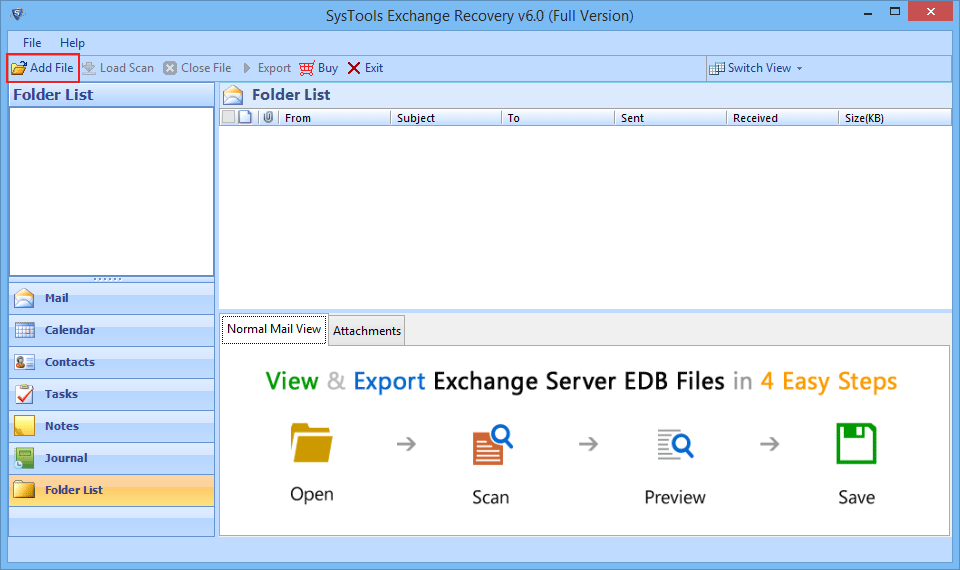Sort by the From column
960x570 pixels.
[x=334, y=118]
